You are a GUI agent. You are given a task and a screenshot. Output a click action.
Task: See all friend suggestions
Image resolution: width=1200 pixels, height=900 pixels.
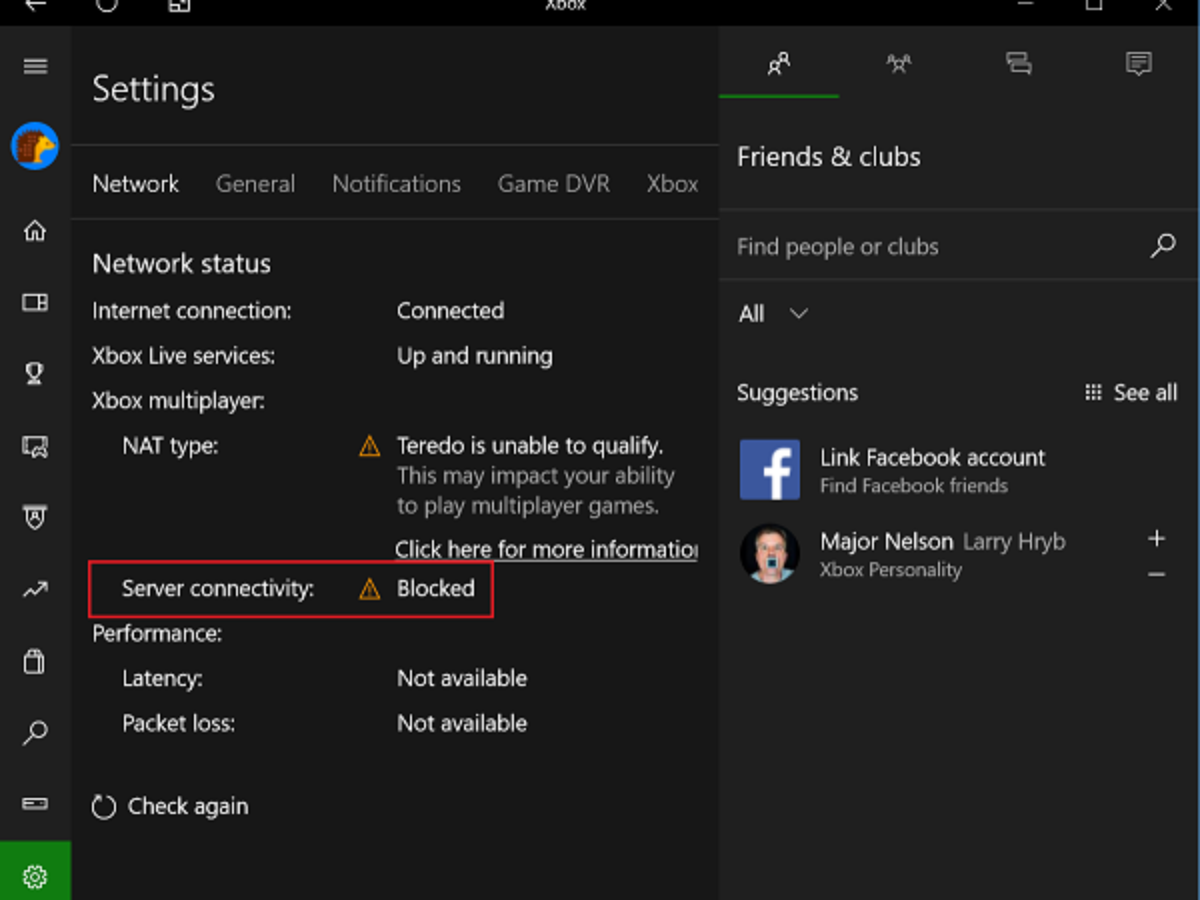tap(1131, 393)
